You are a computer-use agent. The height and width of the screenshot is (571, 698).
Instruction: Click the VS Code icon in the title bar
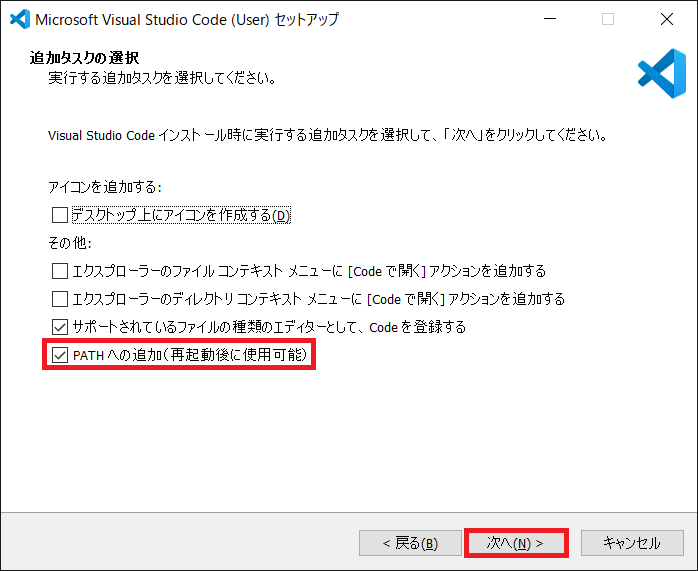pyautogui.click(x=20, y=19)
